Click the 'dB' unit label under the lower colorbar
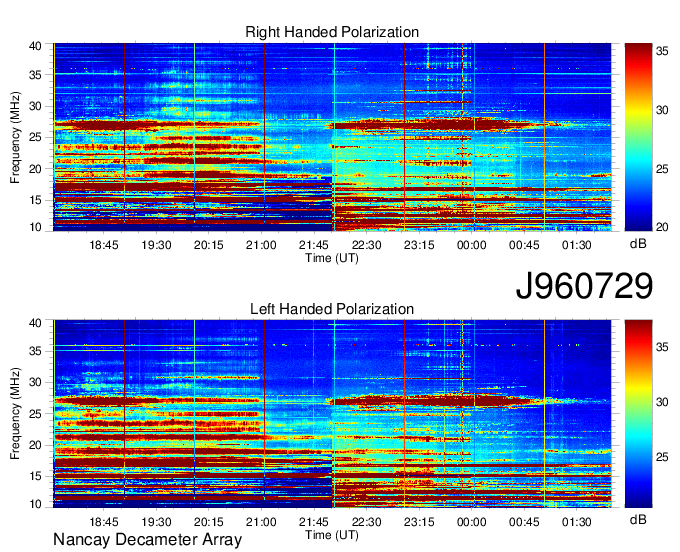The height and width of the screenshot is (552, 680). coord(638,519)
